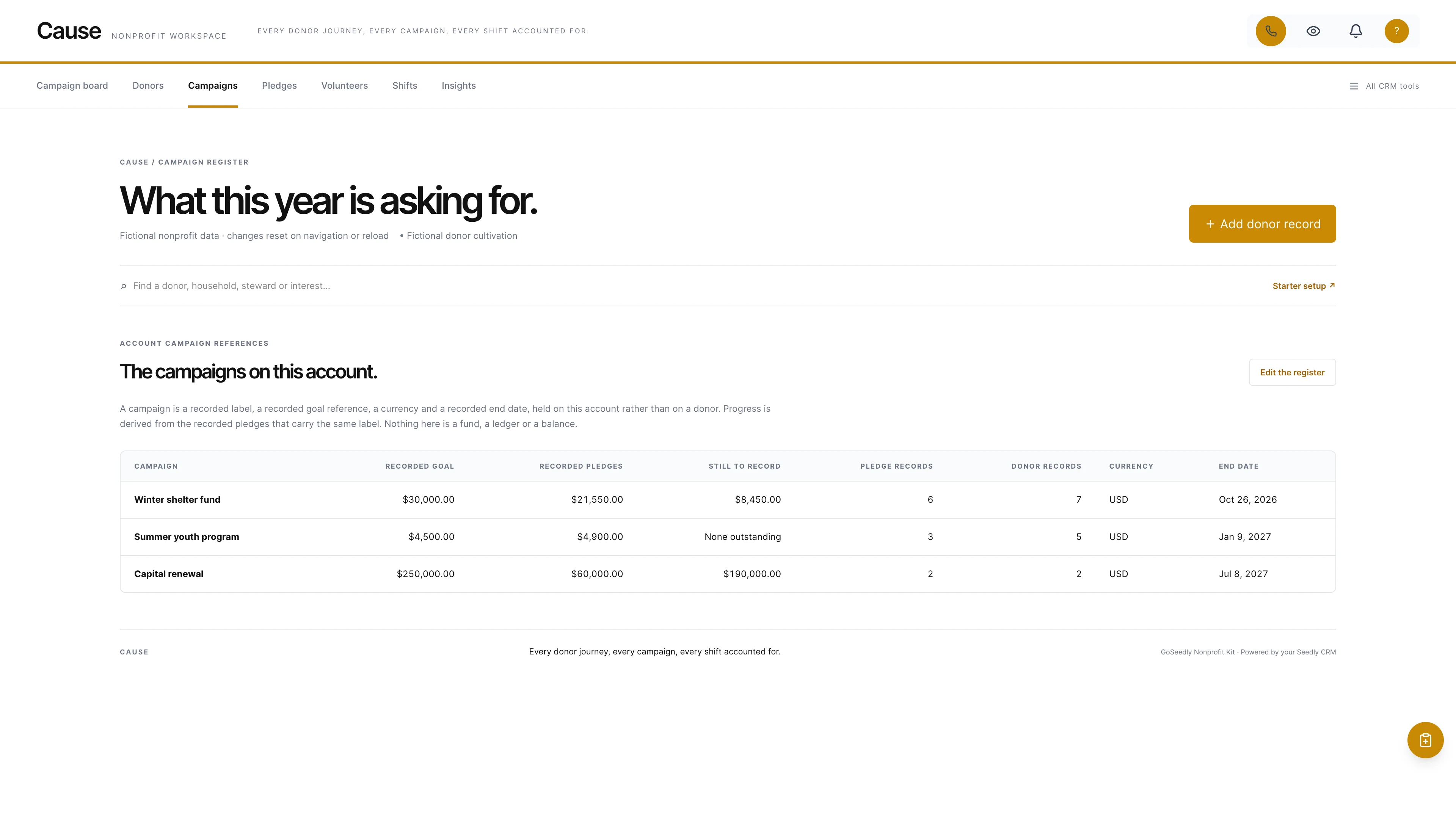Click the $250,000.00 recorded goal value
The image size is (1456, 819).
[425, 574]
